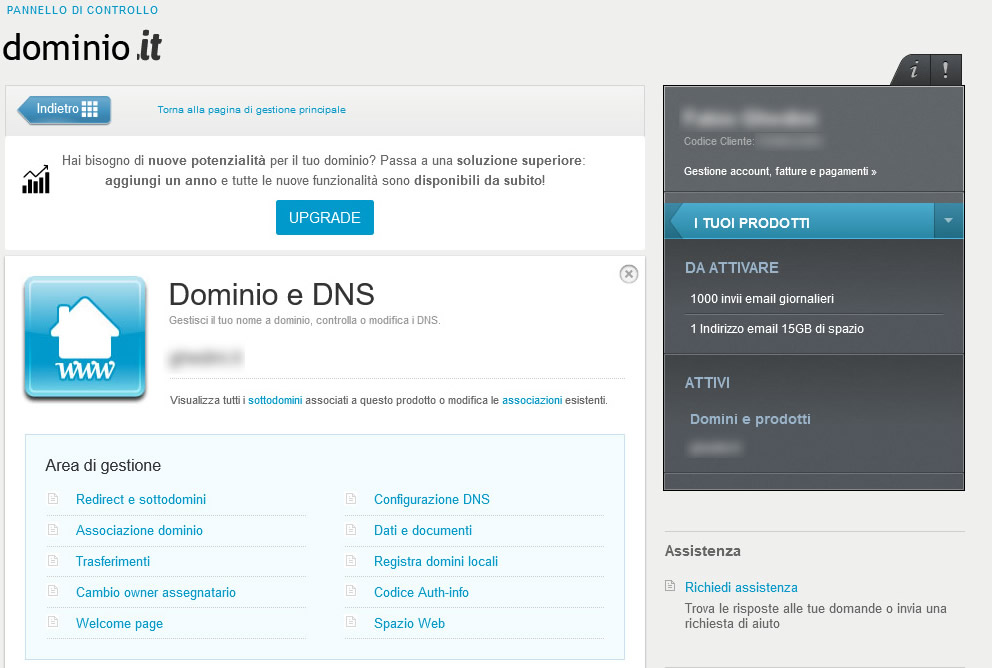Image resolution: width=992 pixels, height=668 pixels.
Task: Open Codice Auth-info
Action: 421,592
